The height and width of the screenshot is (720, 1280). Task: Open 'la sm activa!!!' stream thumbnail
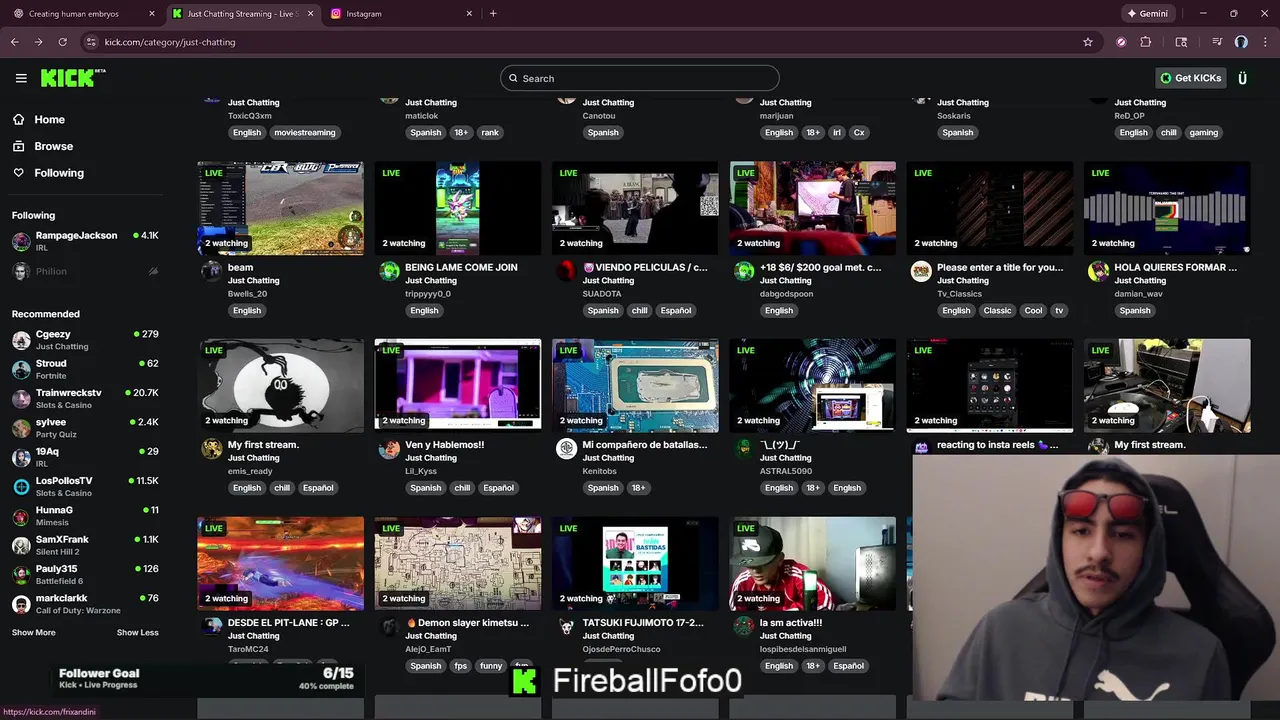(813, 563)
